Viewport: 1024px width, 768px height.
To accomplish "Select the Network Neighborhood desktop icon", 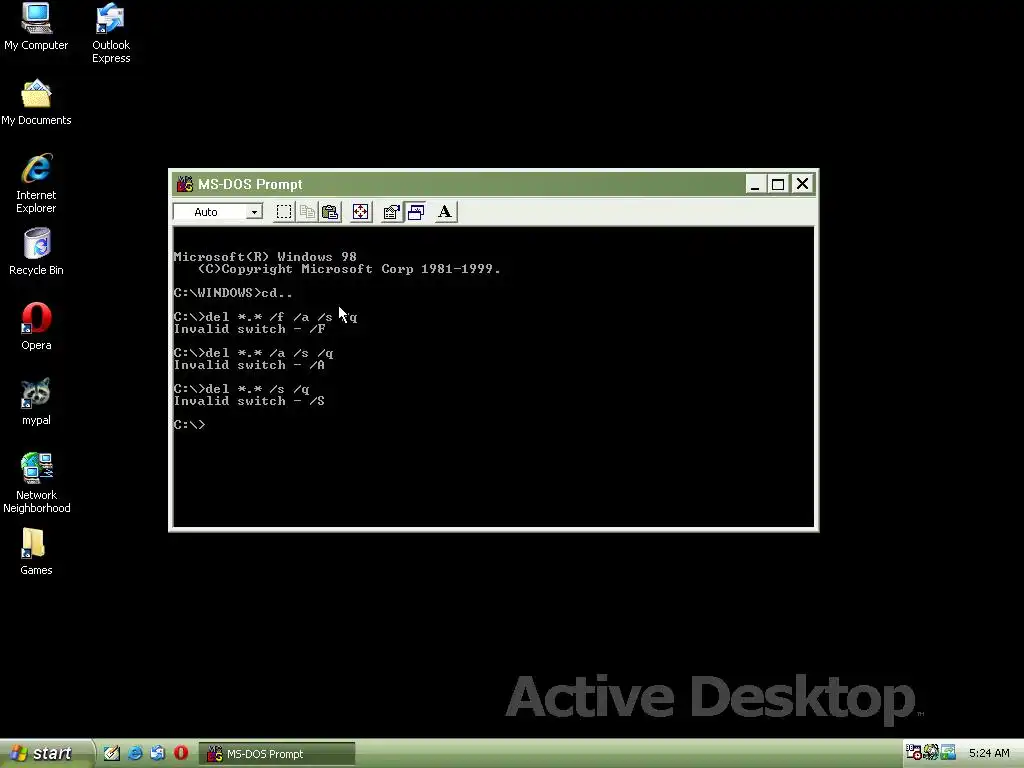I will click(x=36, y=483).
